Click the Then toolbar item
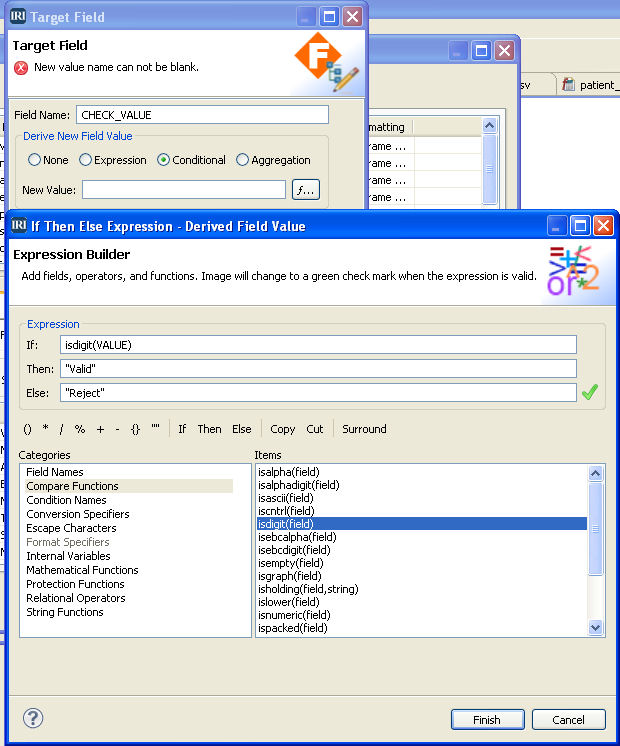 [209, 429]
